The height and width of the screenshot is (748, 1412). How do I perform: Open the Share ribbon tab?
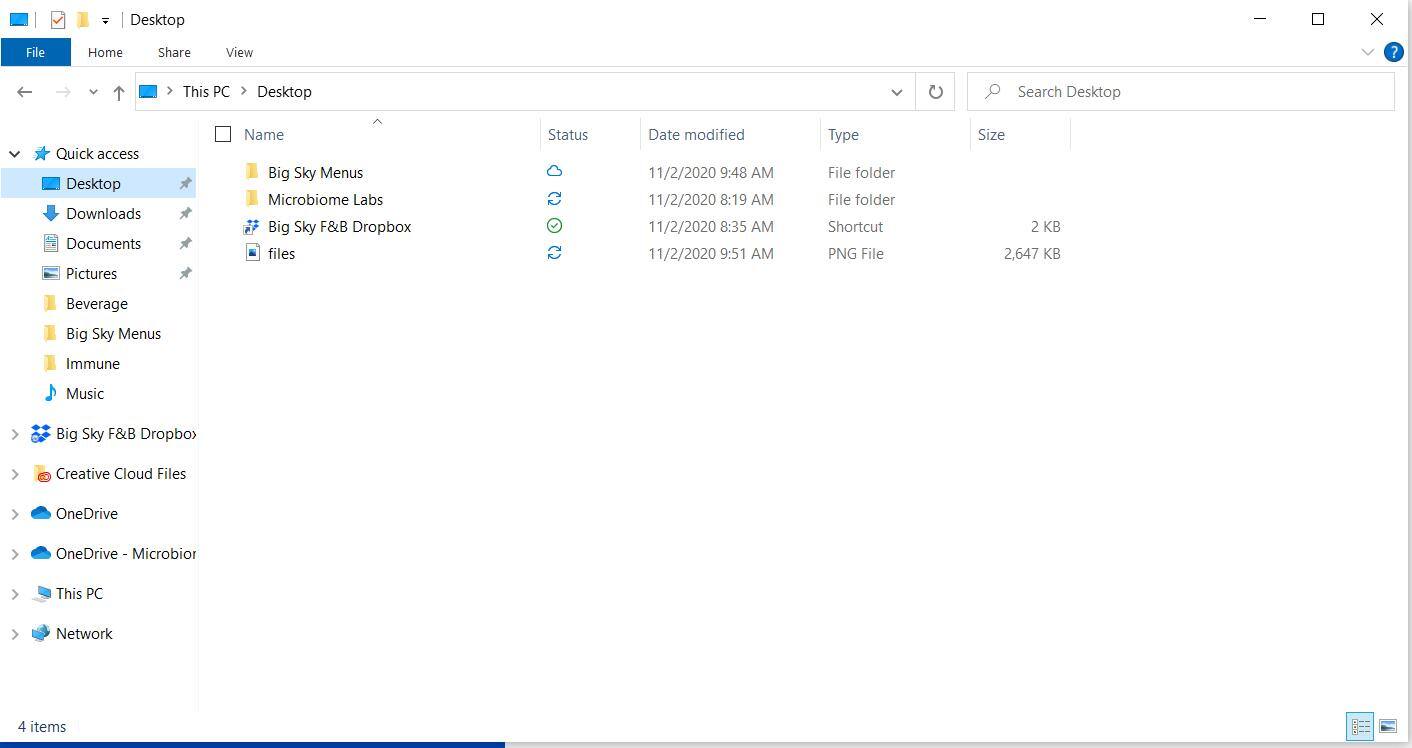(173, 52)
